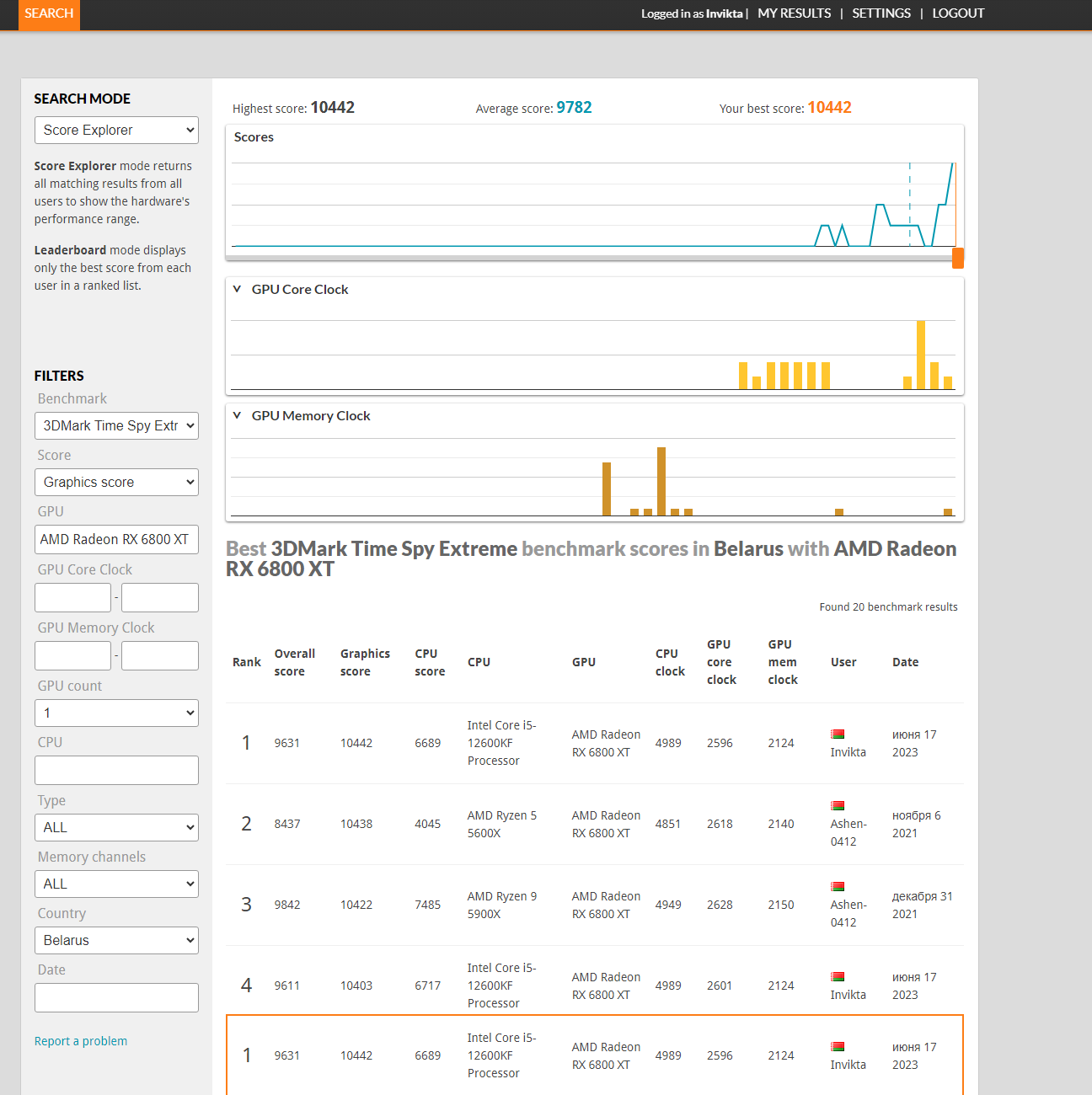
Task: Click graphics score 10403
Action: 356,985
